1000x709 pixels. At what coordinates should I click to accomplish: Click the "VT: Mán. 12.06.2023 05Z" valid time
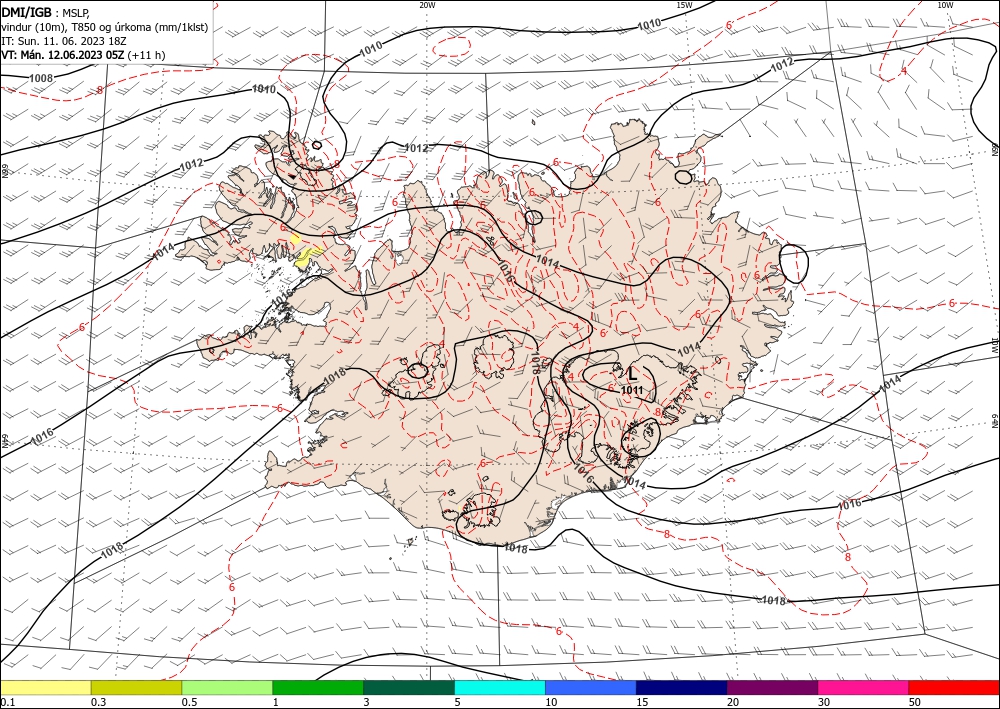[63, 55]
